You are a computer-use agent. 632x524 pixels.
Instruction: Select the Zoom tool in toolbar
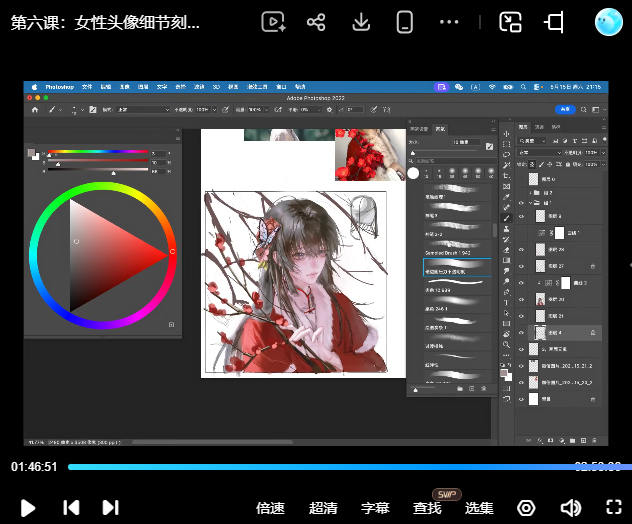[x=506, y=345]
